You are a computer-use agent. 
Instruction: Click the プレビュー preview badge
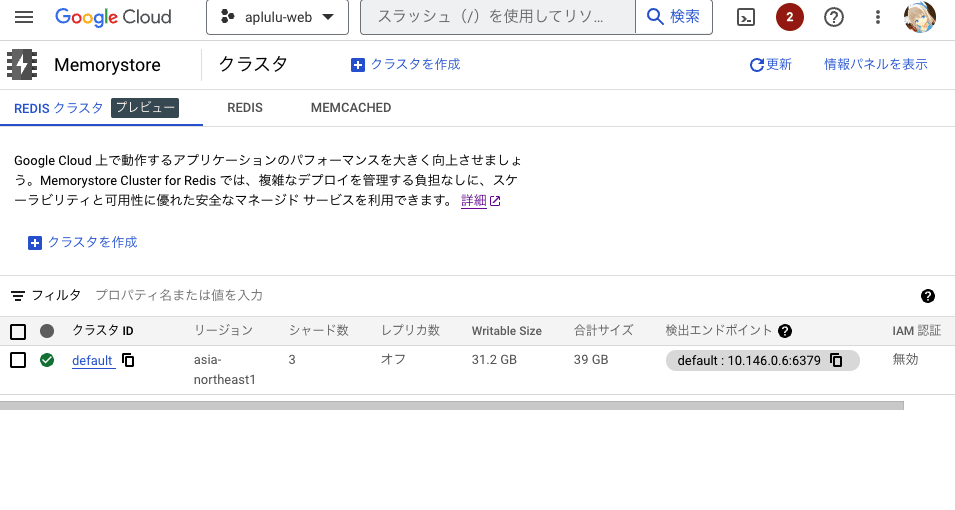145,108
